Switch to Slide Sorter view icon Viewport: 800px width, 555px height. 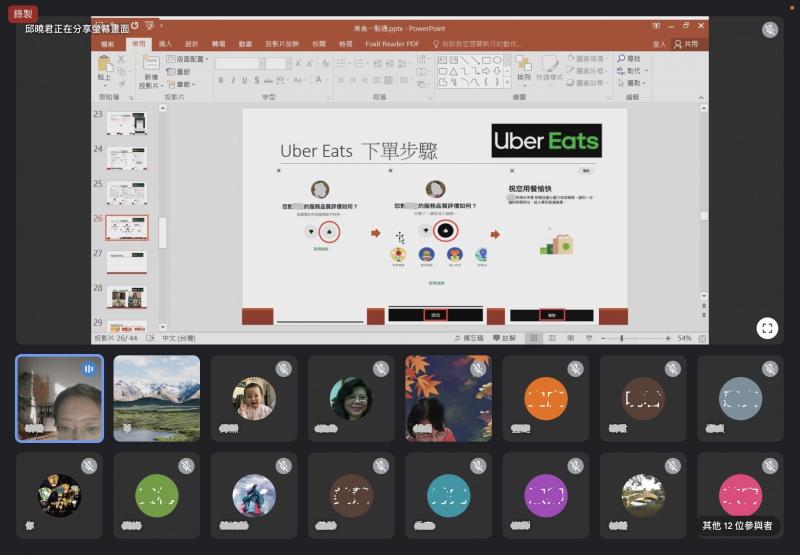pyautogui.click(x=552, y=338)
